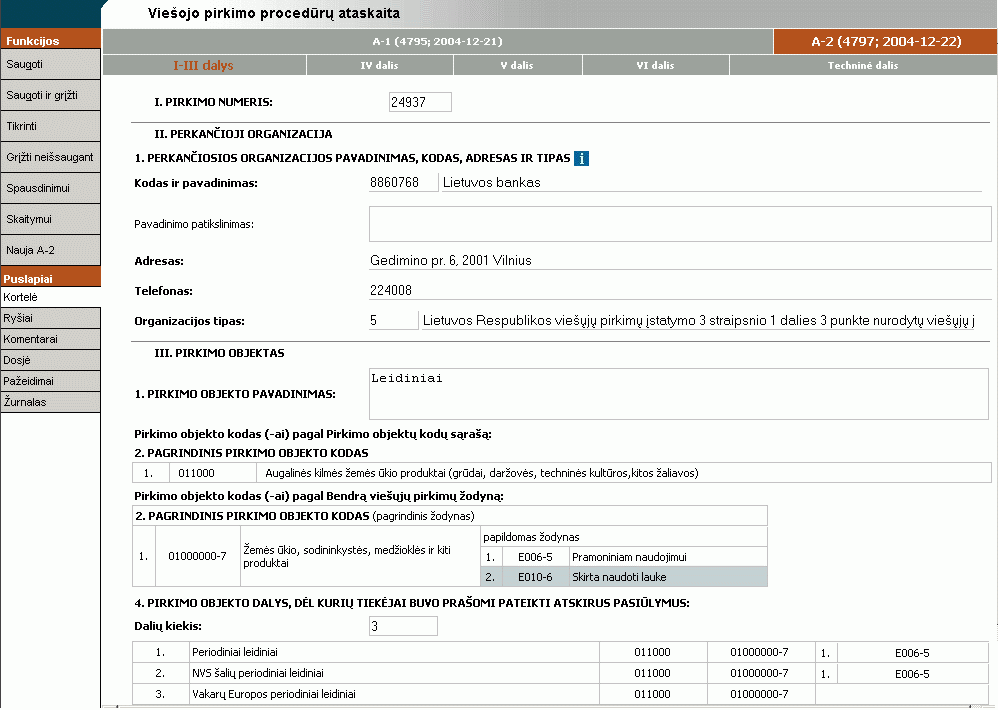
Task: Click the blue info icon beside organization heading
Action: (581, 158)
